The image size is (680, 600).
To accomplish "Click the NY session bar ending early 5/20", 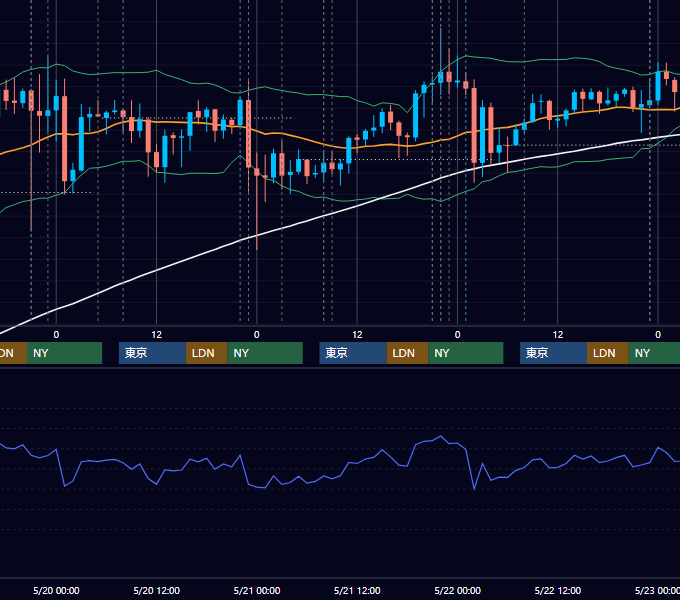I will (64, 353).
